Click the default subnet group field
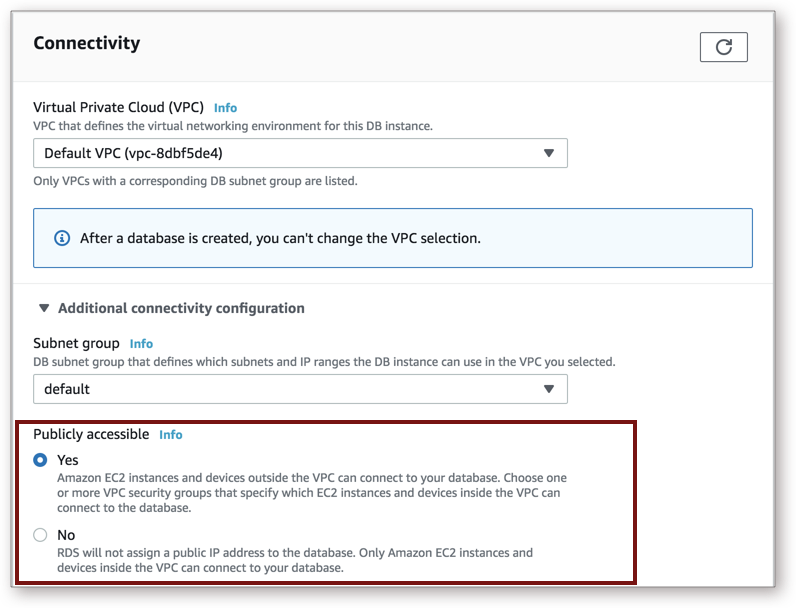Viewport: 796px width, 608px height. coord(301,389)
